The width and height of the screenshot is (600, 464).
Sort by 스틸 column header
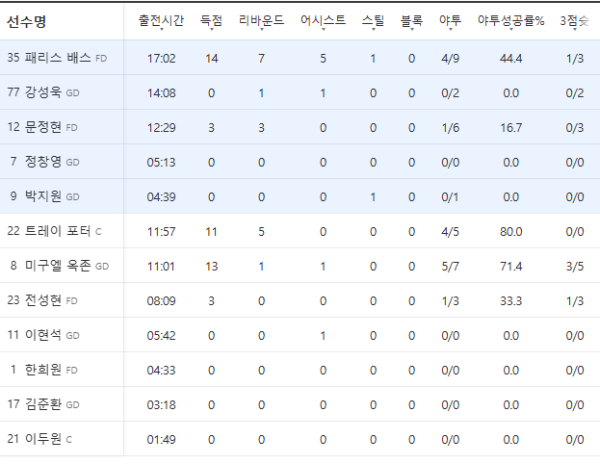click(373, 20)
